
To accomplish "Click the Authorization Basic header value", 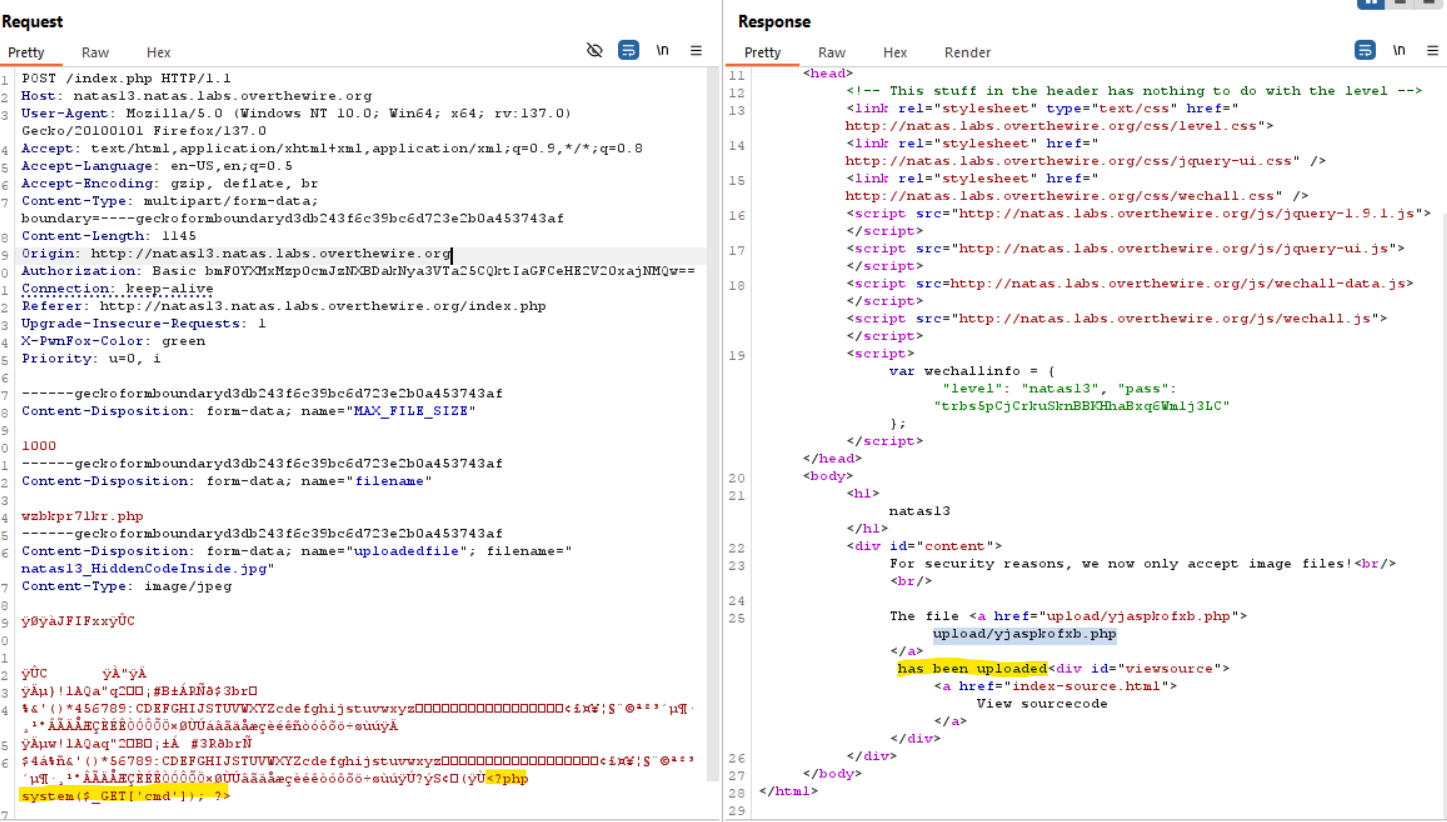I will 423,271.
